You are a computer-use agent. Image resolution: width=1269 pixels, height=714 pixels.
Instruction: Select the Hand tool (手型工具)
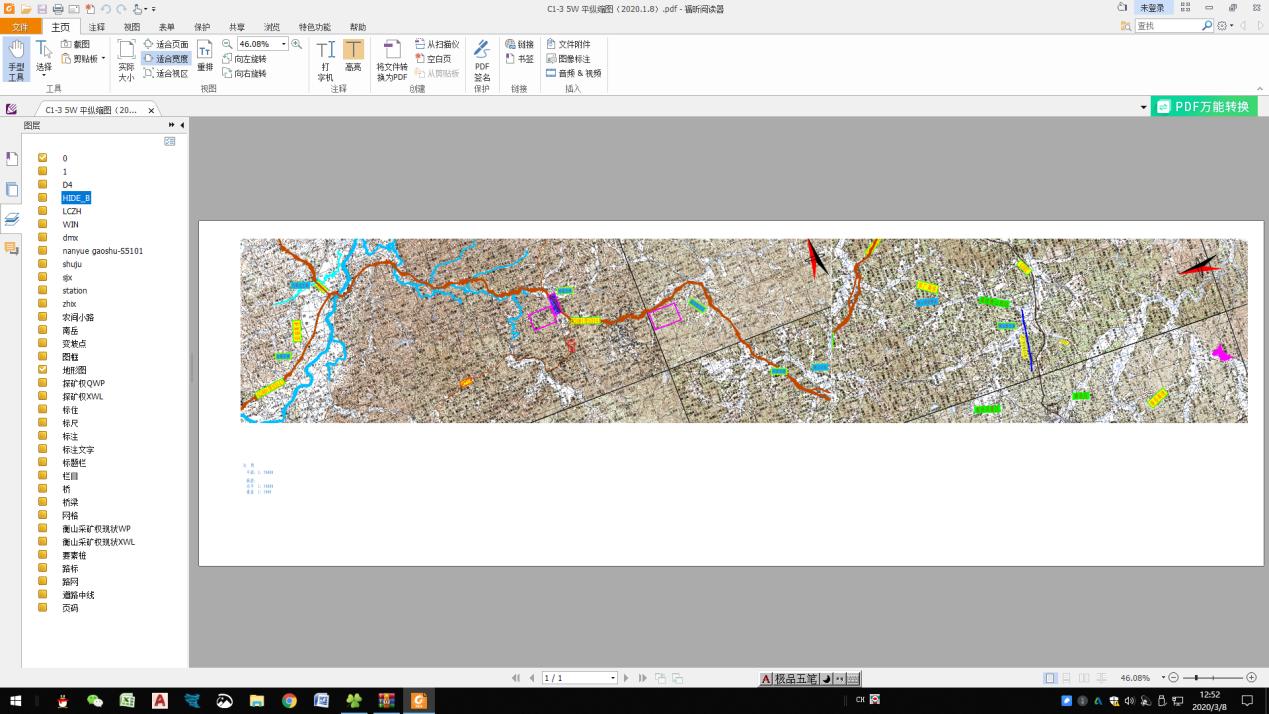tap(16, 59)
